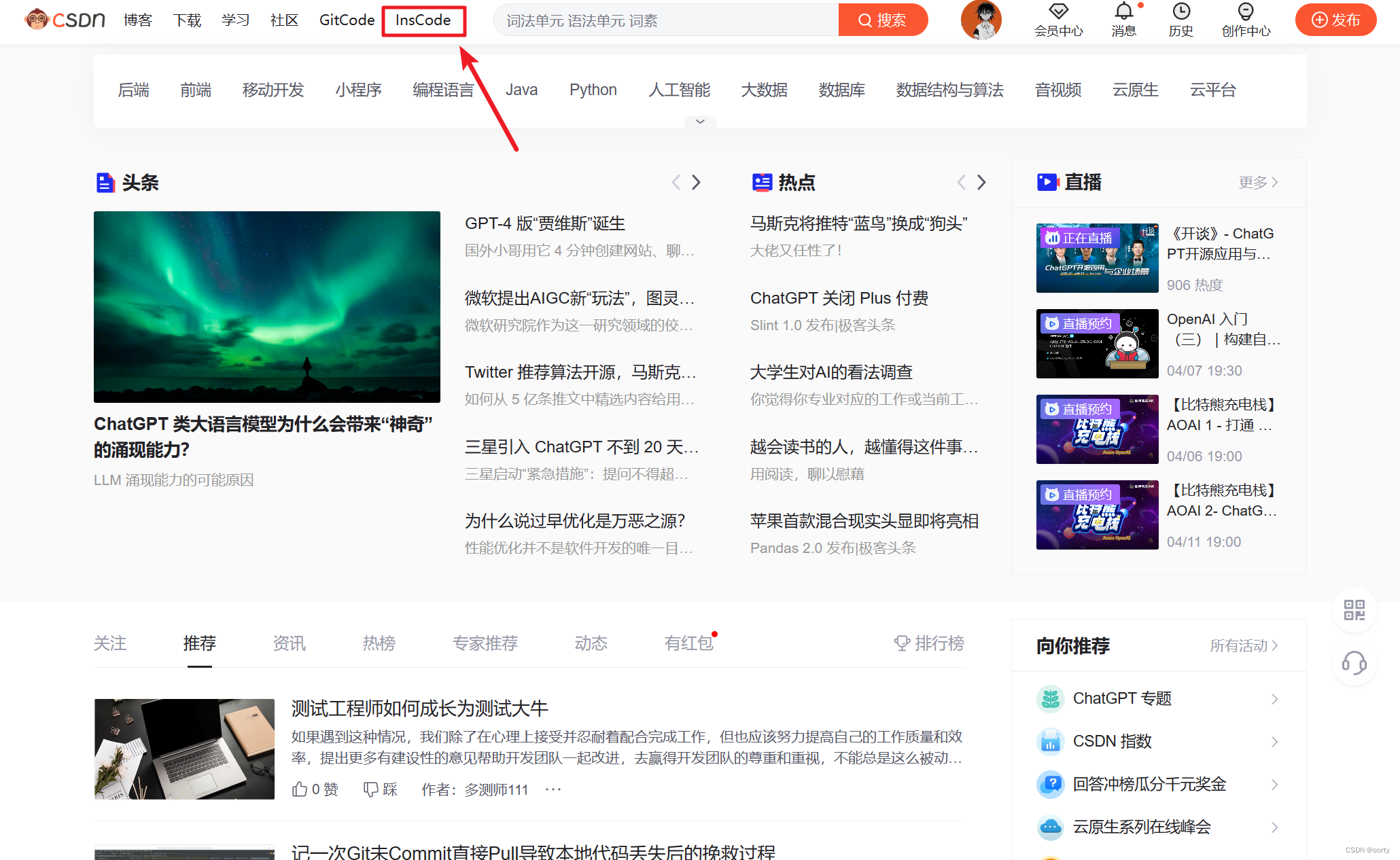Open author 多测师111 profile

click(x=496, y=789)
